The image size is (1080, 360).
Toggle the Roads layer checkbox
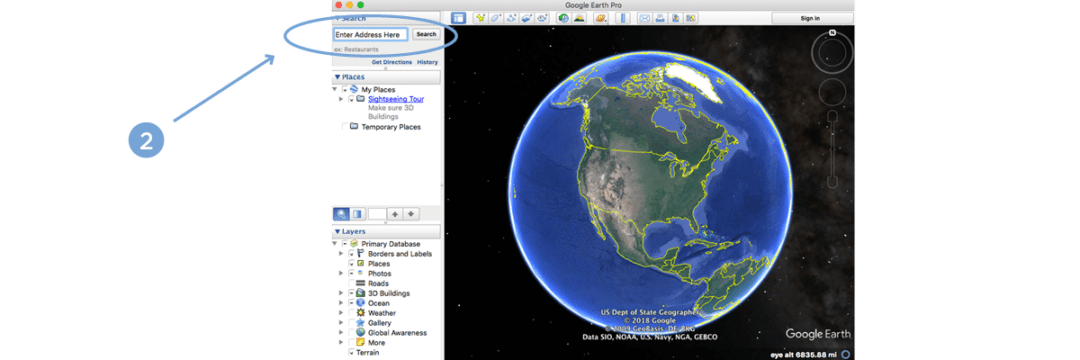pos(351,283)
